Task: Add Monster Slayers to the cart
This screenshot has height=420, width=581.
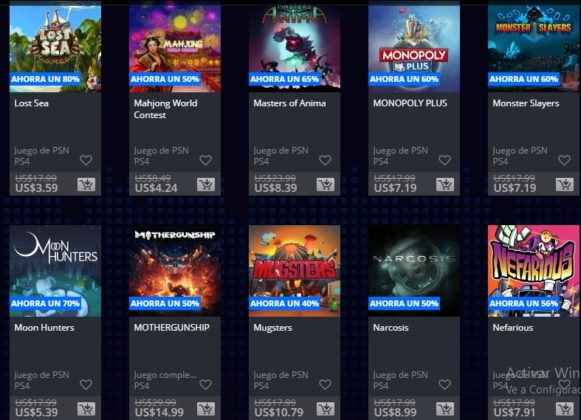Action: [564, 184]
